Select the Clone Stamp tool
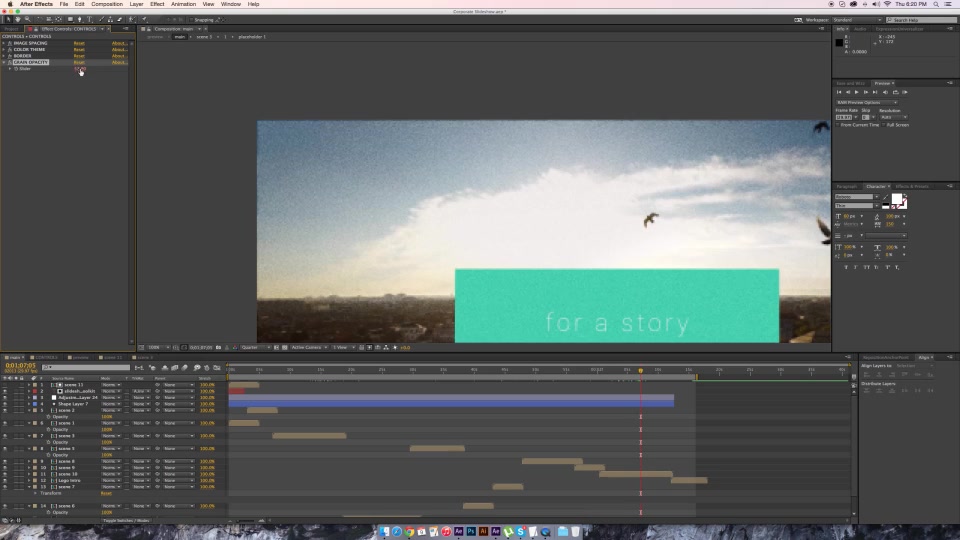The image size is (960, 540). 110,20
